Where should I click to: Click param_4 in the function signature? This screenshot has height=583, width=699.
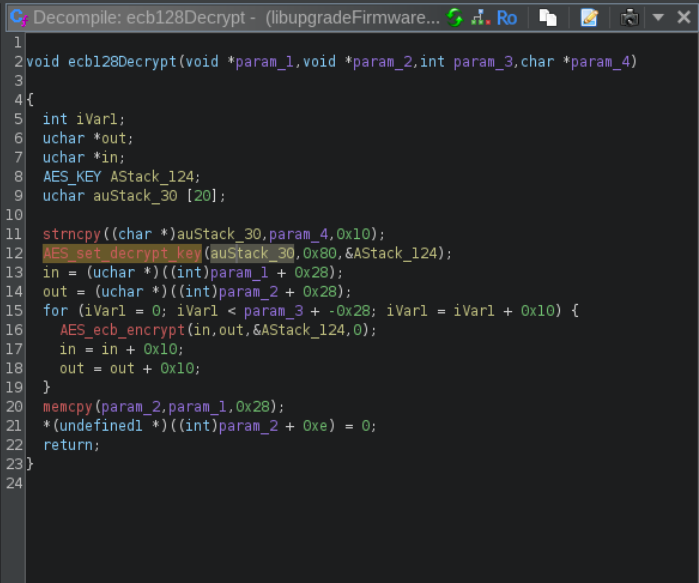pos(600,62)
